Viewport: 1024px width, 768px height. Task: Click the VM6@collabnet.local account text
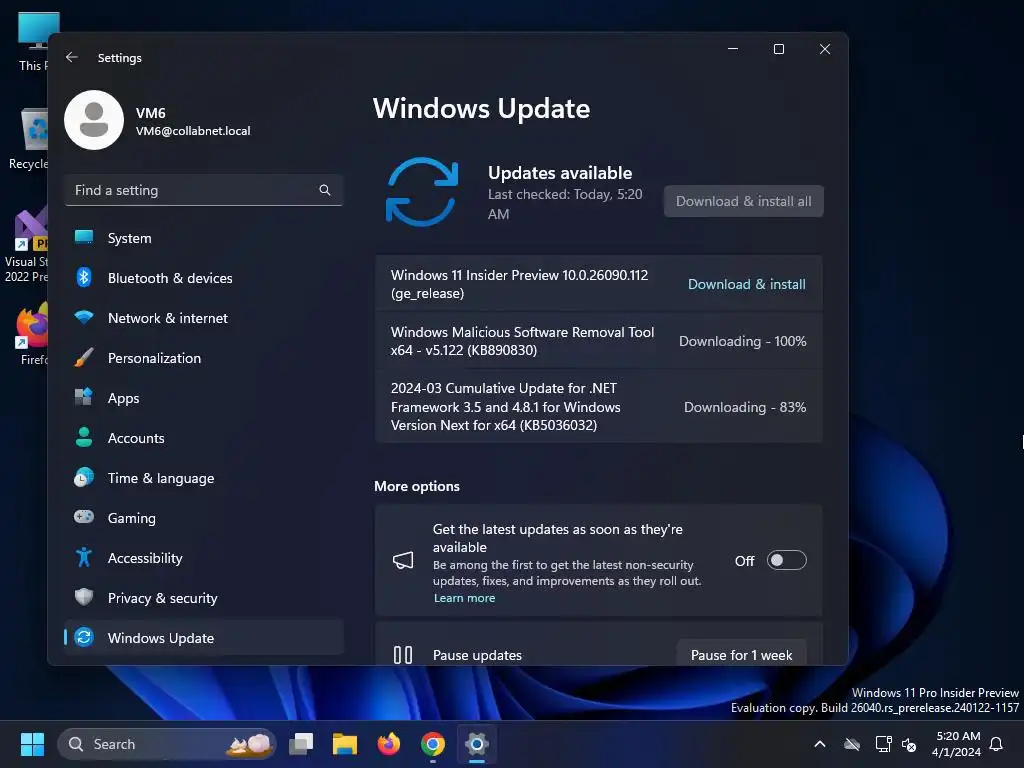(x=193, y=131)
